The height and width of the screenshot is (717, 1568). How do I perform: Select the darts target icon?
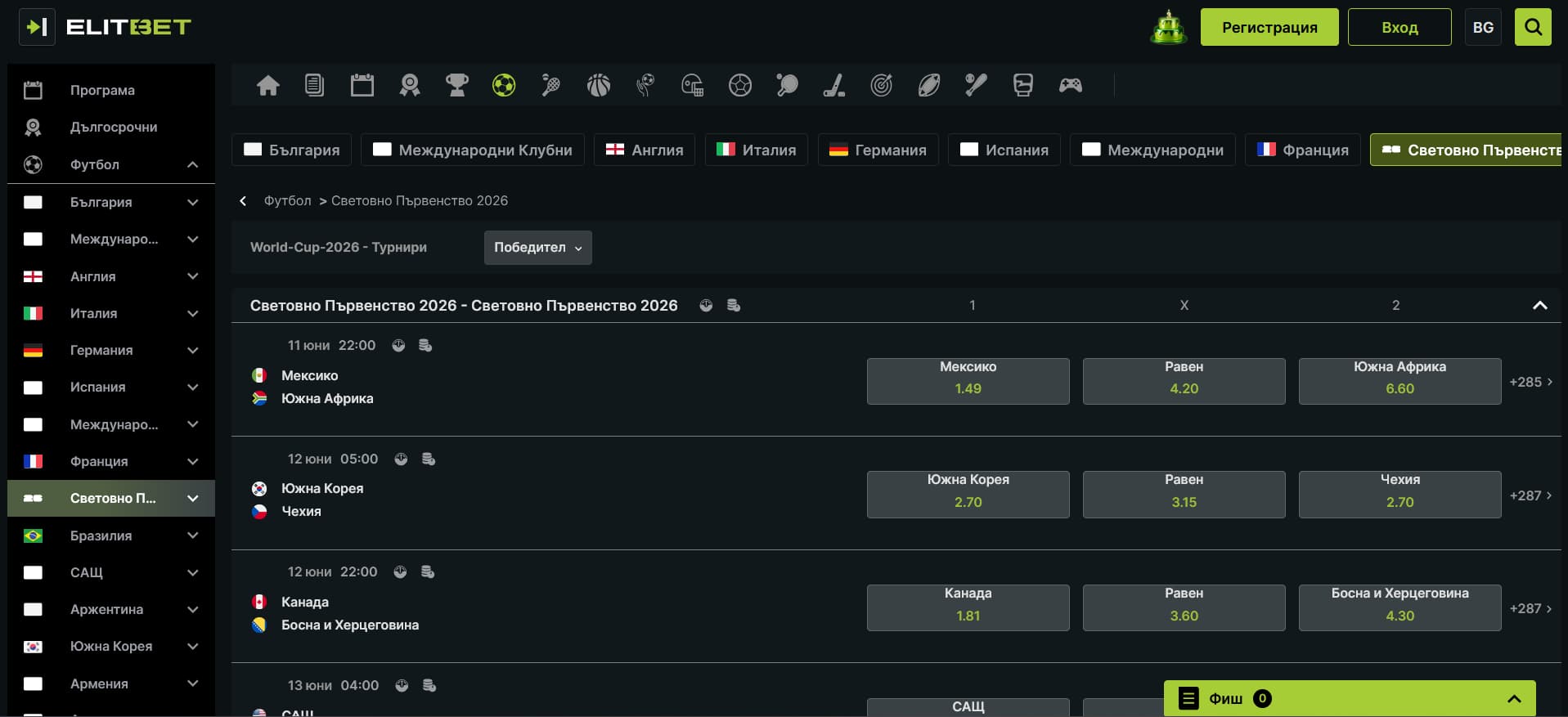pyautogui.click(x=882, y=85)
